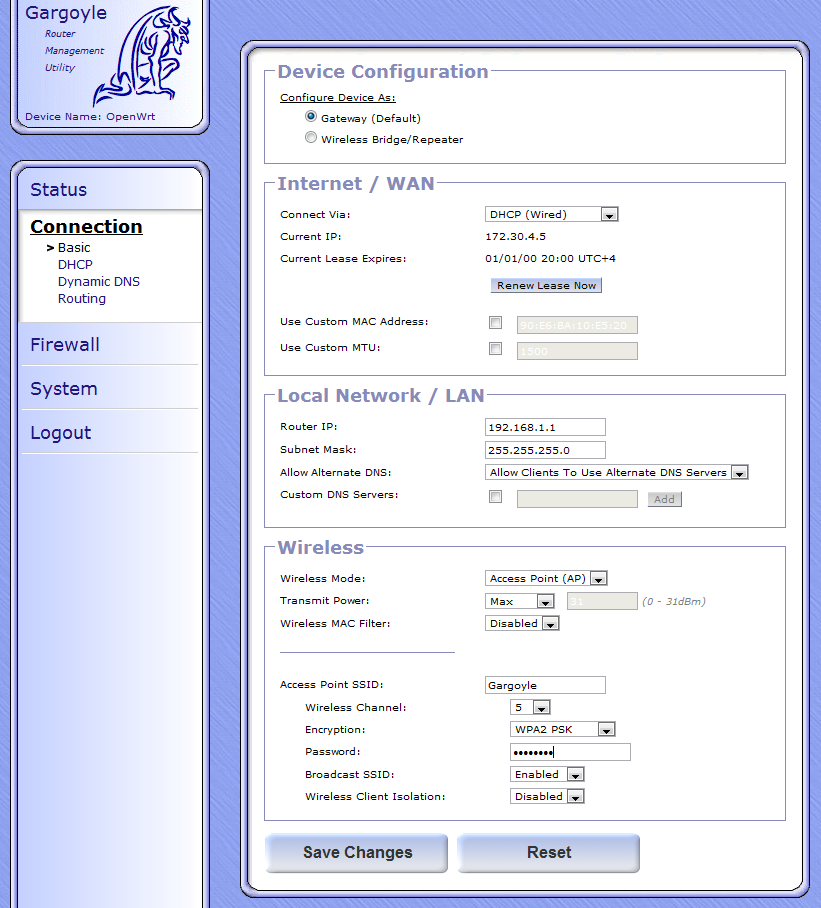Image resolution: width=821 pixels, height=908 pixels.
Task: Expand the Allow Alternate DNS dropdown
Action: click(616, 472)
